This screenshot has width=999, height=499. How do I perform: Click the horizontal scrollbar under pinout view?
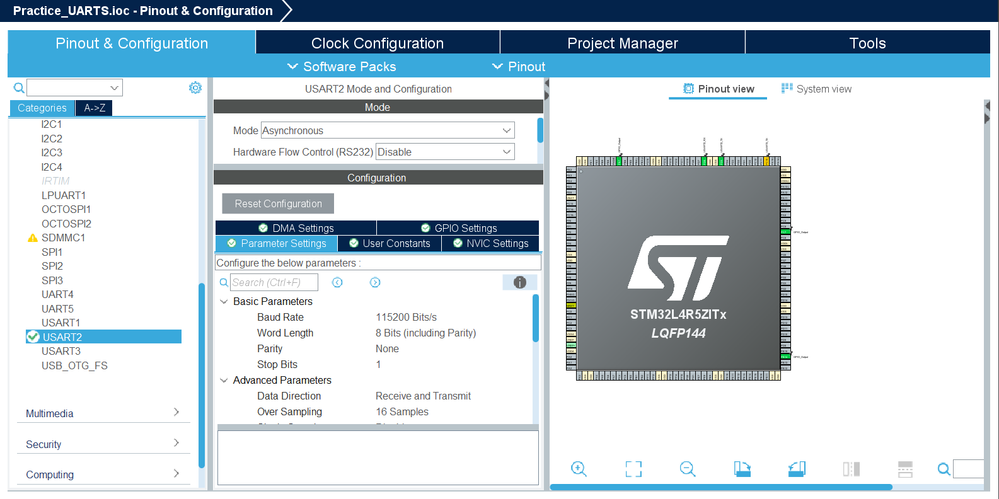(x=721, y=487)
